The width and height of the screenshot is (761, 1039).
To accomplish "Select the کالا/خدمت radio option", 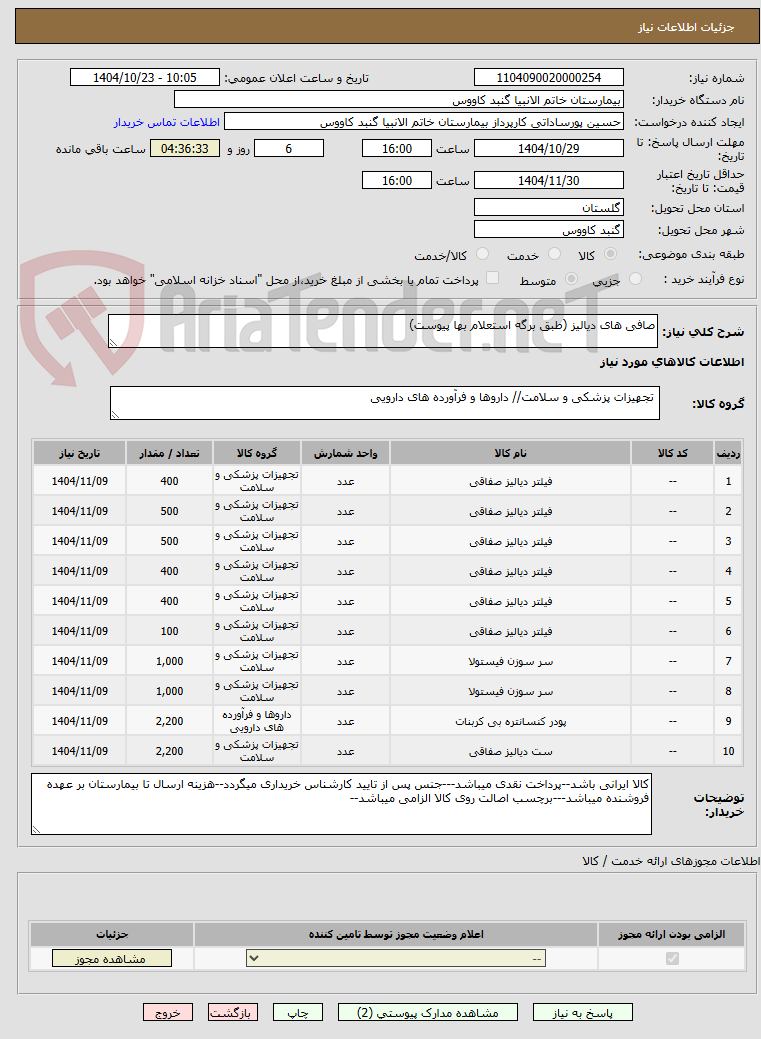I will tap(483, 254).
